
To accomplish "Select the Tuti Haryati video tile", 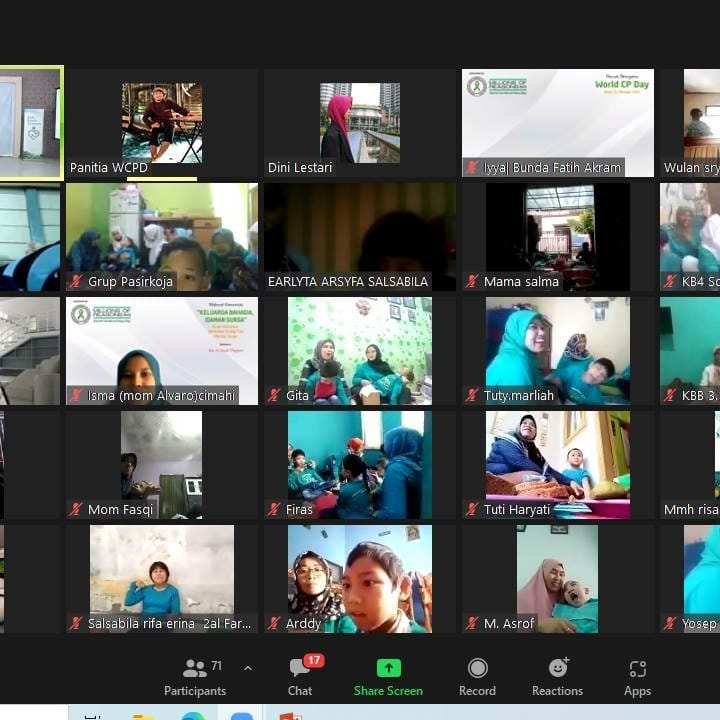I will (x=558, y=465).
